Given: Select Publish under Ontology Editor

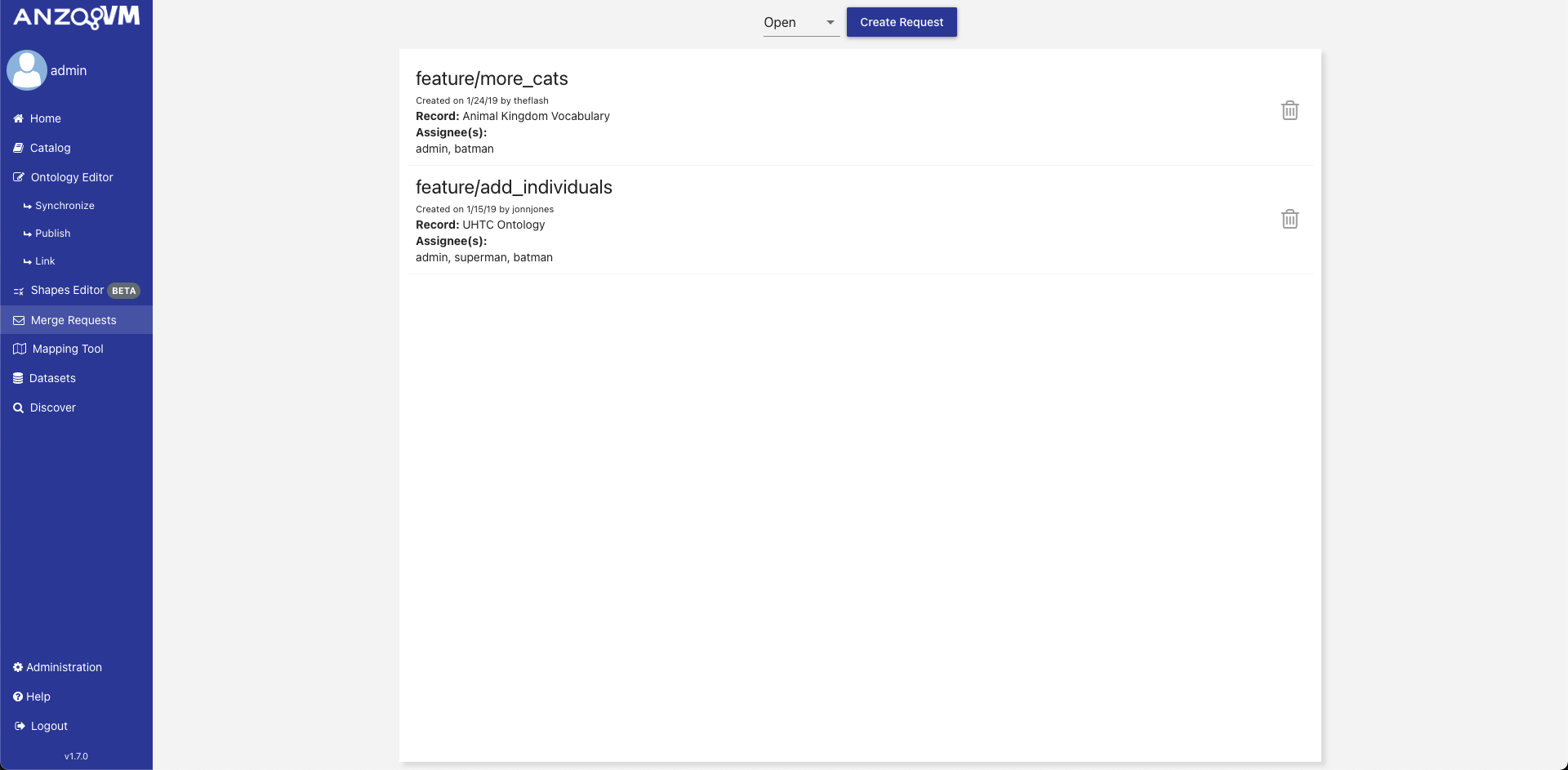Looking at the screenshot, I should pos(52,233).
